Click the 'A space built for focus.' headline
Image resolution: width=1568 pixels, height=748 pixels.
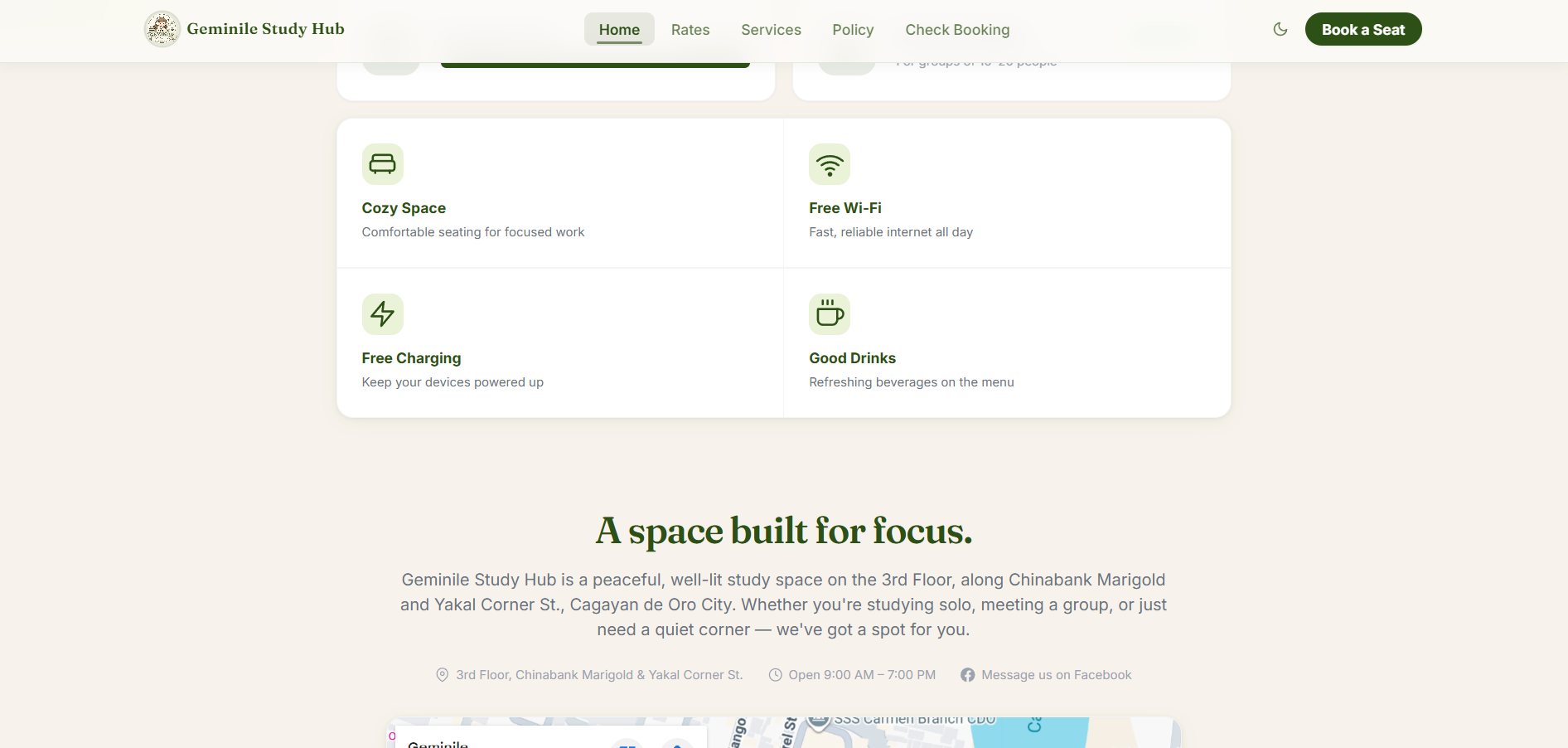pos(784,531)
